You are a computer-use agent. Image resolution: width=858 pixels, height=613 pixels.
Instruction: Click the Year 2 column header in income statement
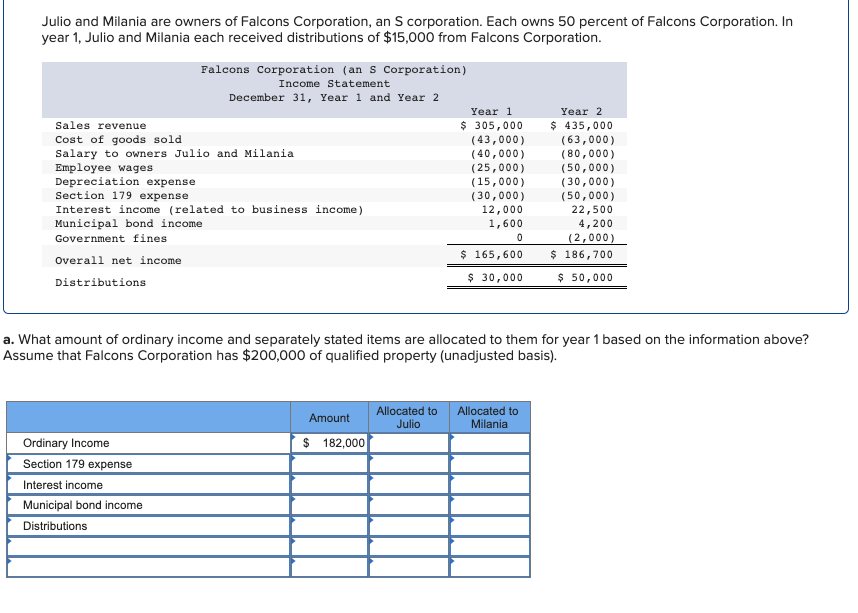(x=581, y=111)
